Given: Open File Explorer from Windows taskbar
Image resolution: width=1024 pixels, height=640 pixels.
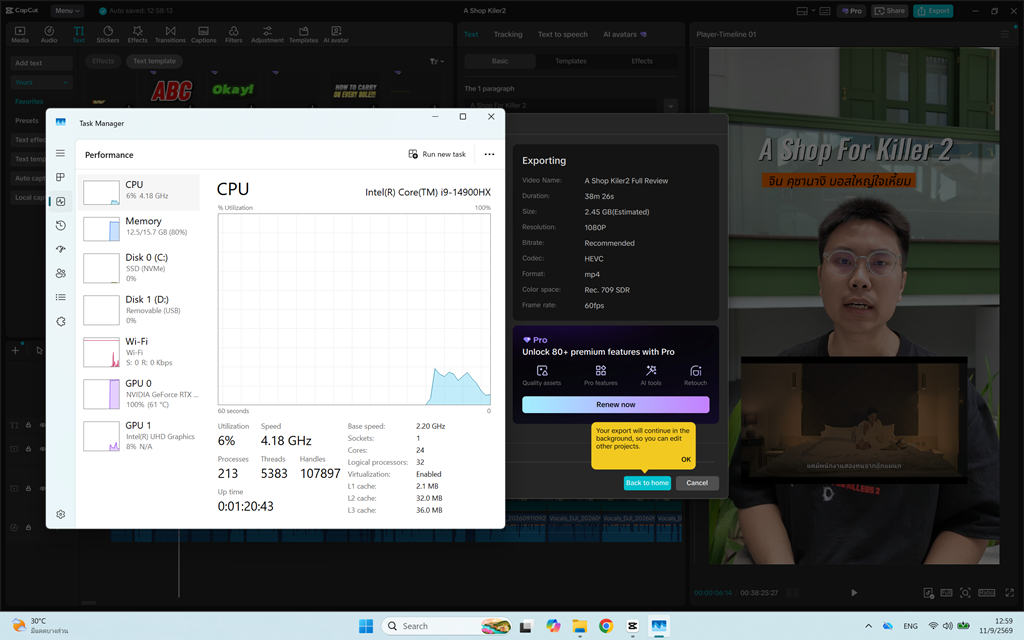Looking at the screenshot, I should pyautogui.click(x=579, y=626).
